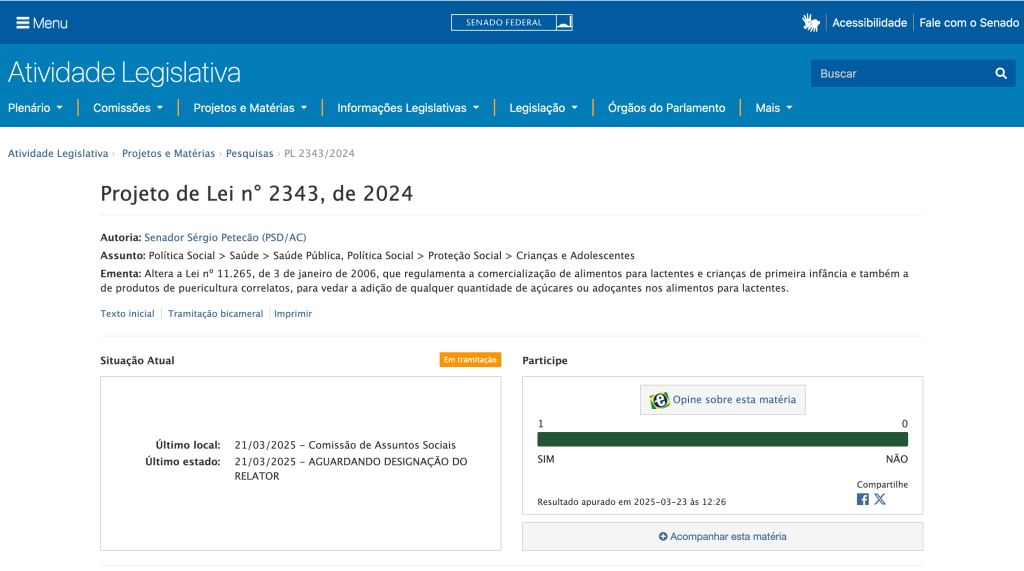The height and width of the screenshot is (571, 1024).
Task: Open the Projetos e Matérias dropdown
Action: 250,108
